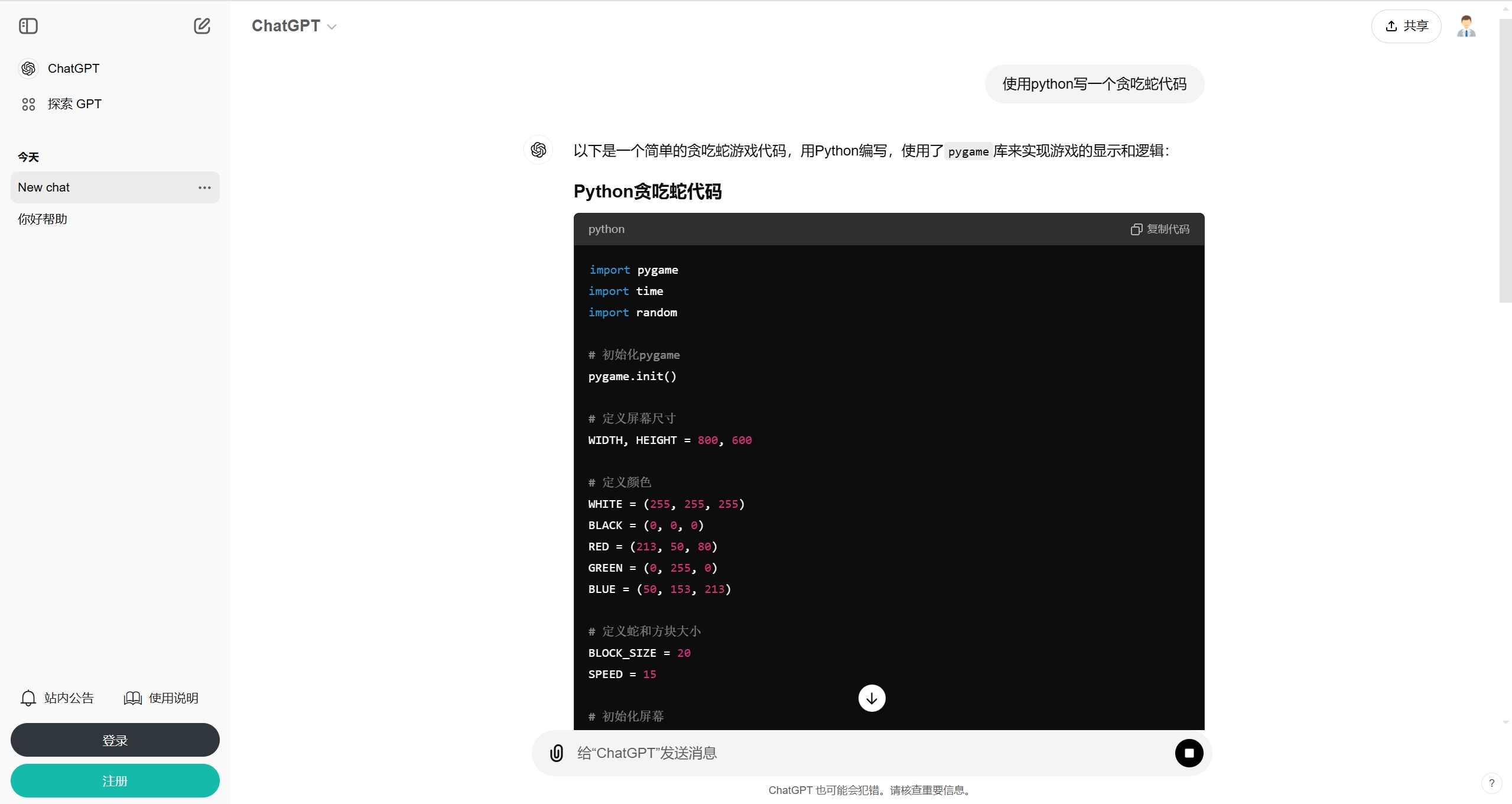Expand the New chat options menu
Viewport: 1512px width, 804px height.
pyautogui.click(x=204, y=188)
